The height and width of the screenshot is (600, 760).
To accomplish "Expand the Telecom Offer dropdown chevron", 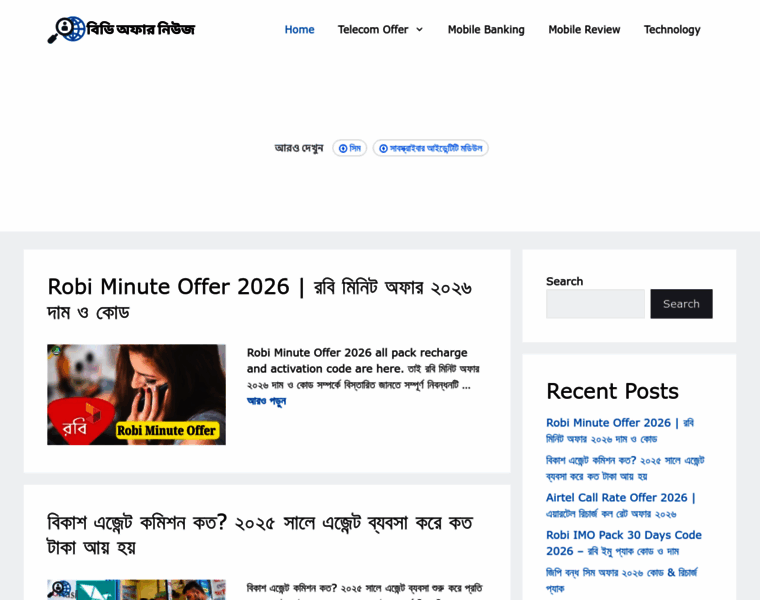I will coord(420,30).
